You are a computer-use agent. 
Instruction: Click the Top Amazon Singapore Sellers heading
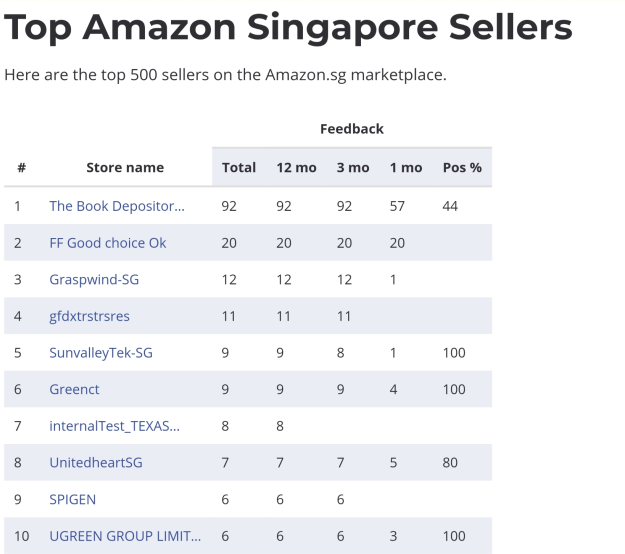(x=288, y=27)
